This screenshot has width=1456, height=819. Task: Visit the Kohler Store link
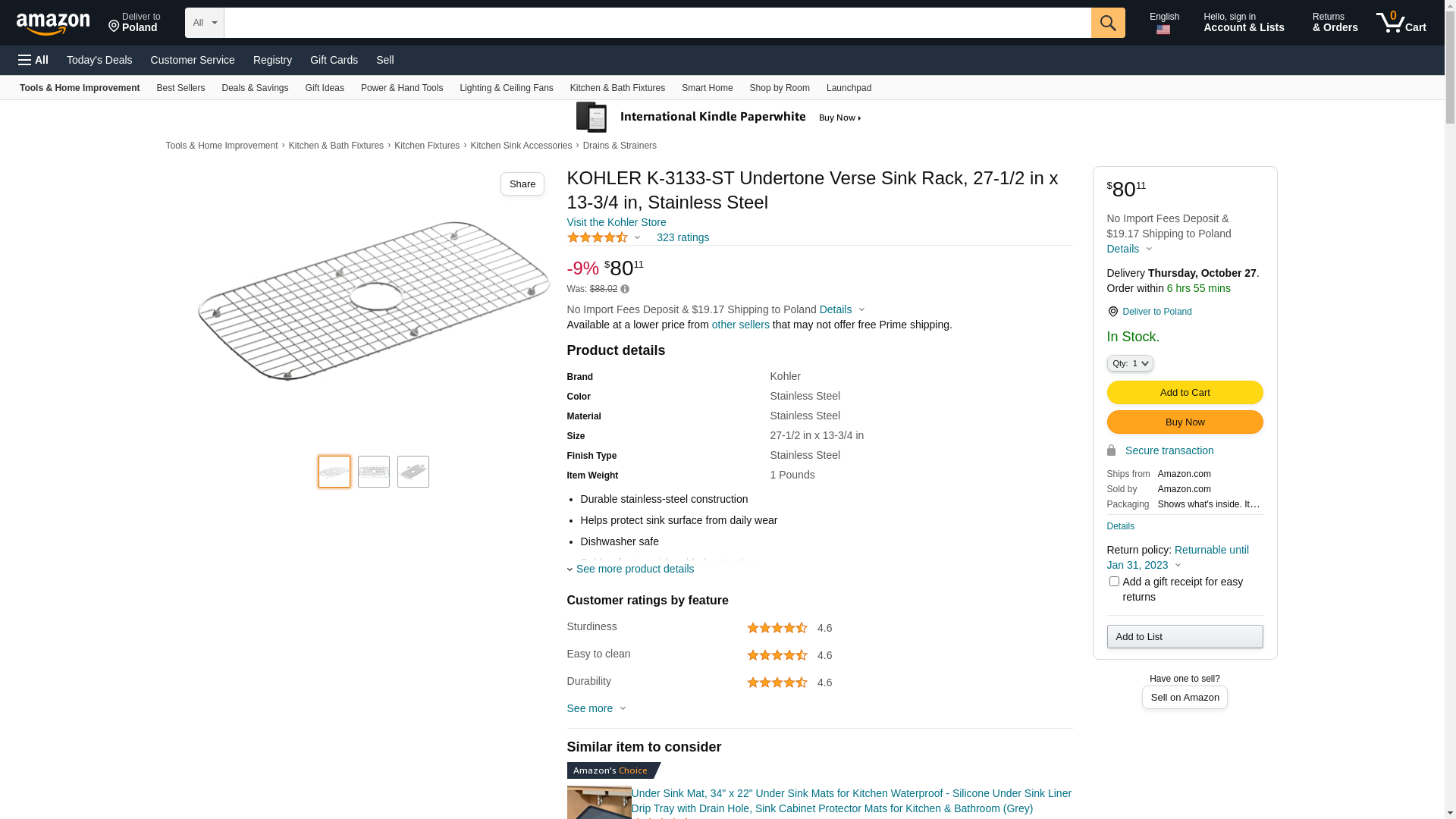pos(617,222)
